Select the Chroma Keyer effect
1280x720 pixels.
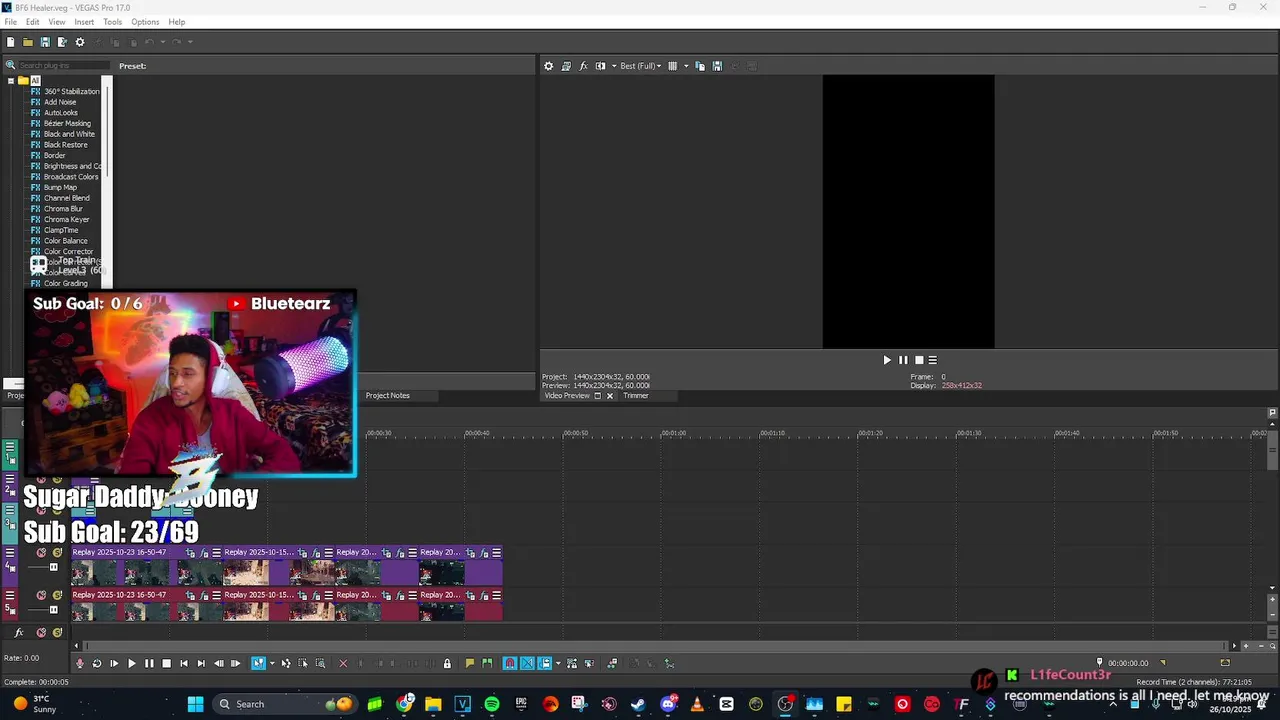pos(66,220)
